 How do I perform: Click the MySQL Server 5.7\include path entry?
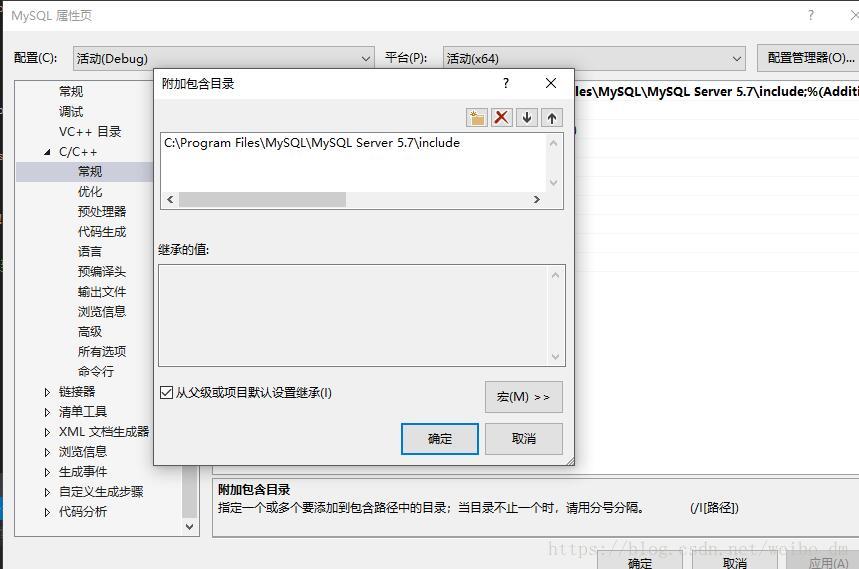pos(312,143)
